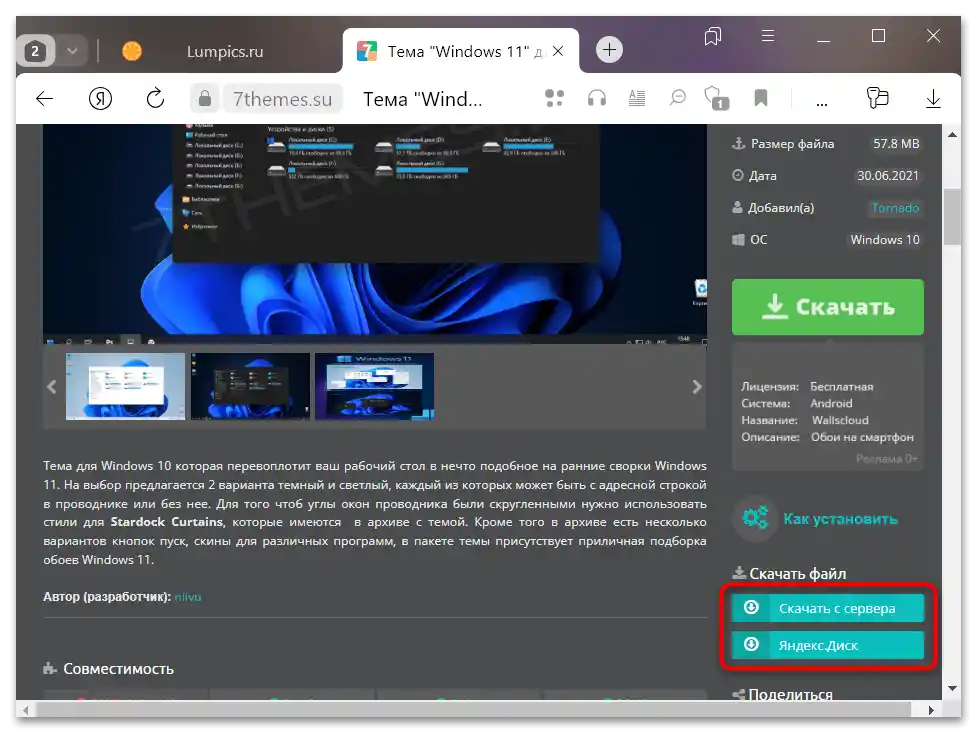Open the Tornado uploader profile link
977x733 pixels.
coord(895,208)
